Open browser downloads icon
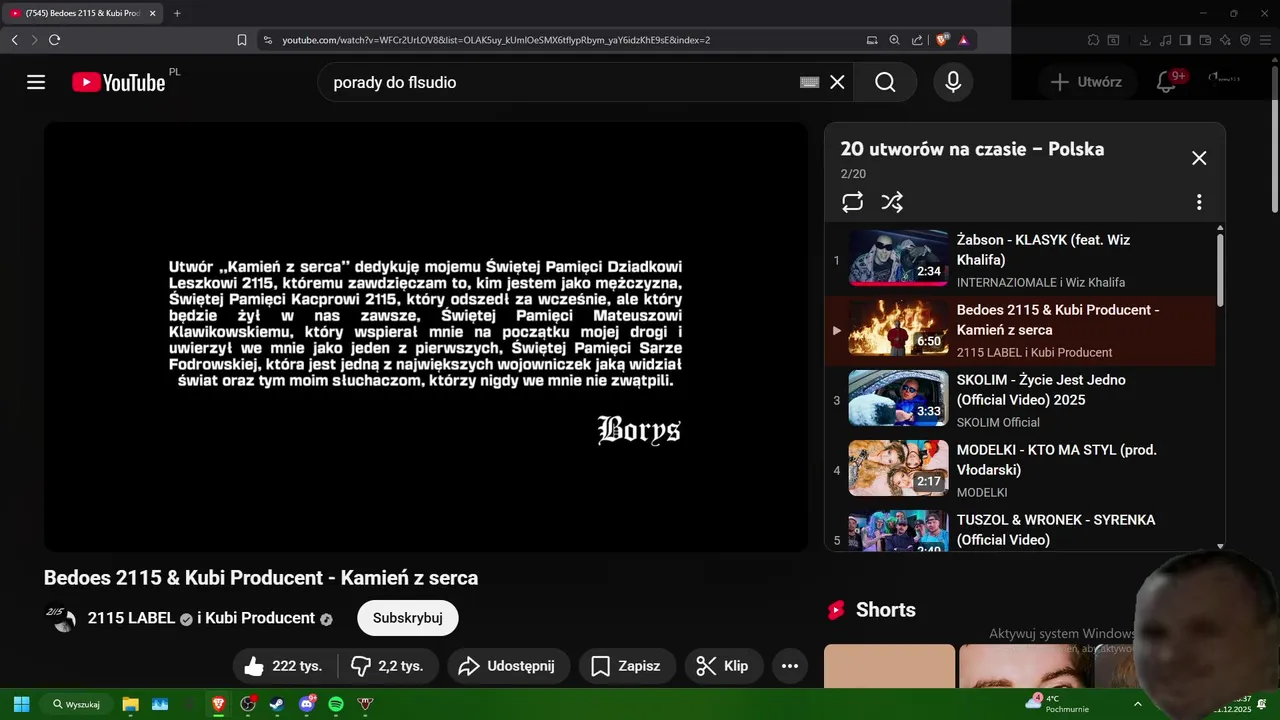This screenshot has width=1280, height=720. (x=1145, y=40)
